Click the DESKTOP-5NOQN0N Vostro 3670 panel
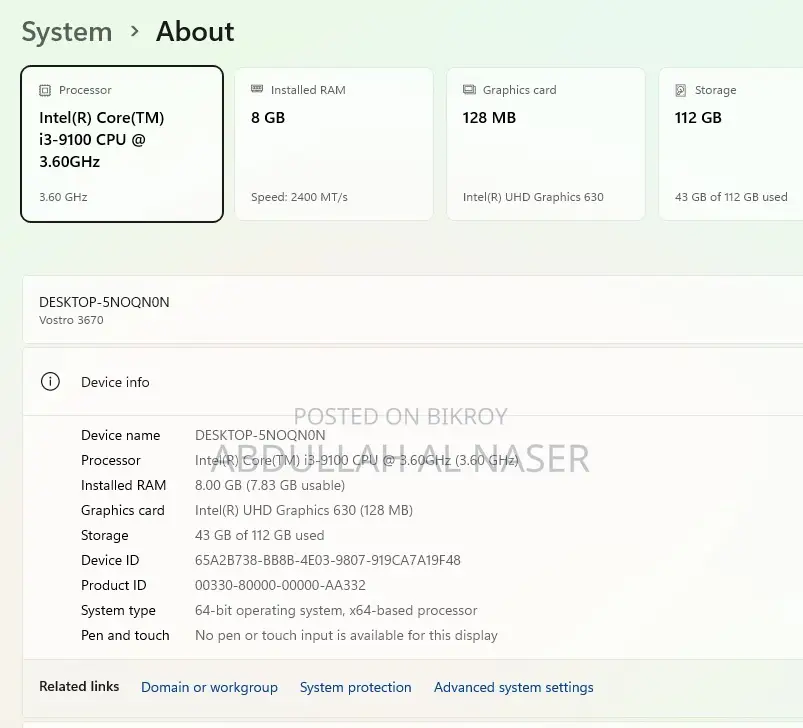Viewport: 803px width, 728px height. [413, 310]
